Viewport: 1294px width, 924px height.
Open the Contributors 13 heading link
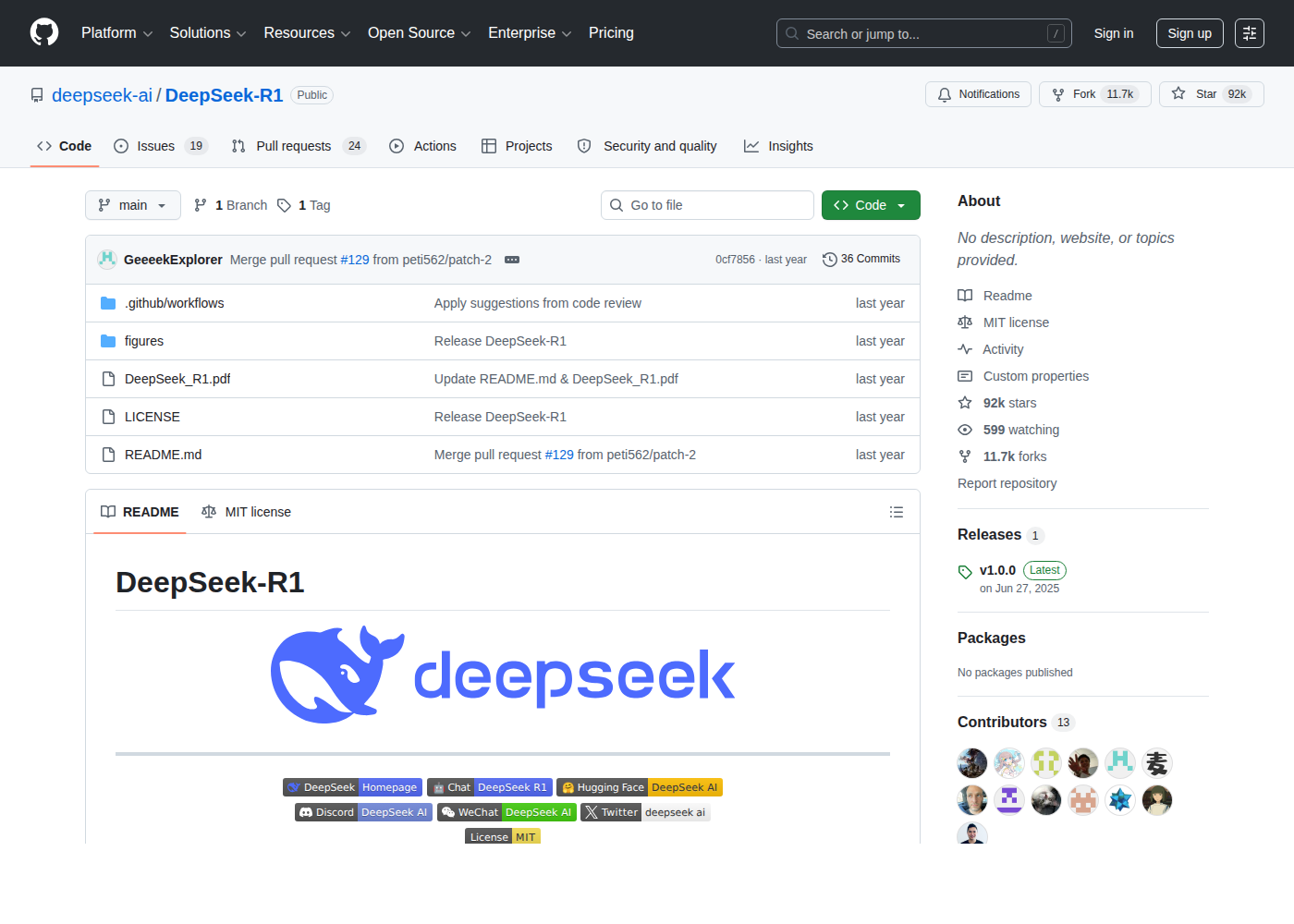tap(1017, 722)
